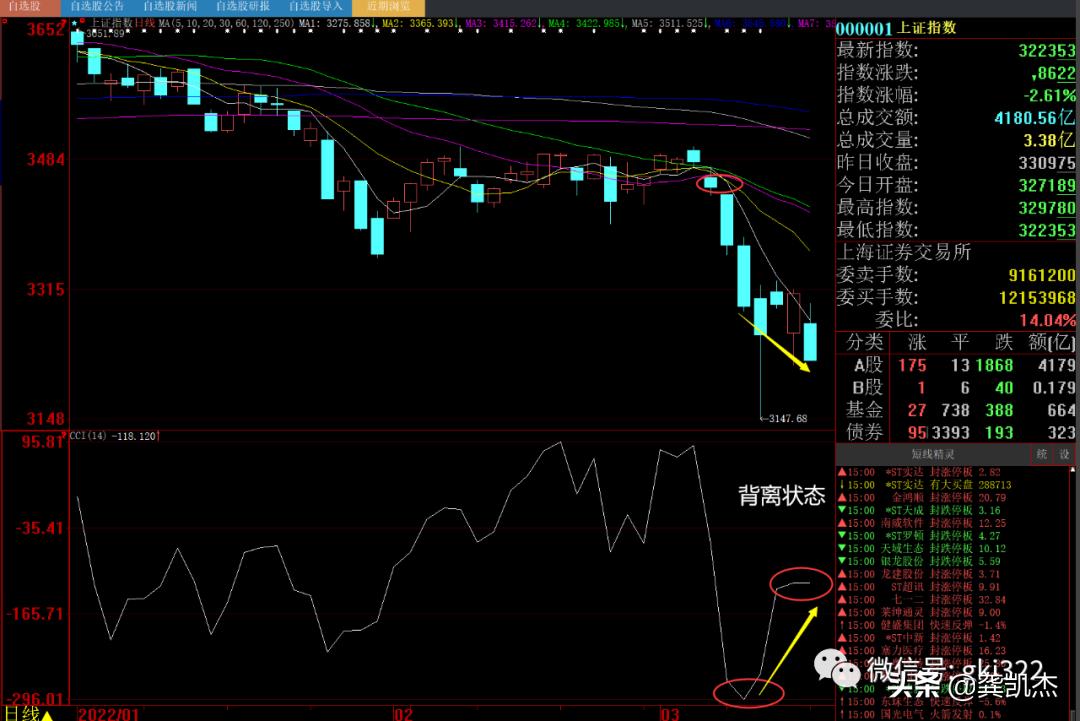Click the red circle marking the CCI low
This screenshot has width=1080, height=721.
click(746, 693)
